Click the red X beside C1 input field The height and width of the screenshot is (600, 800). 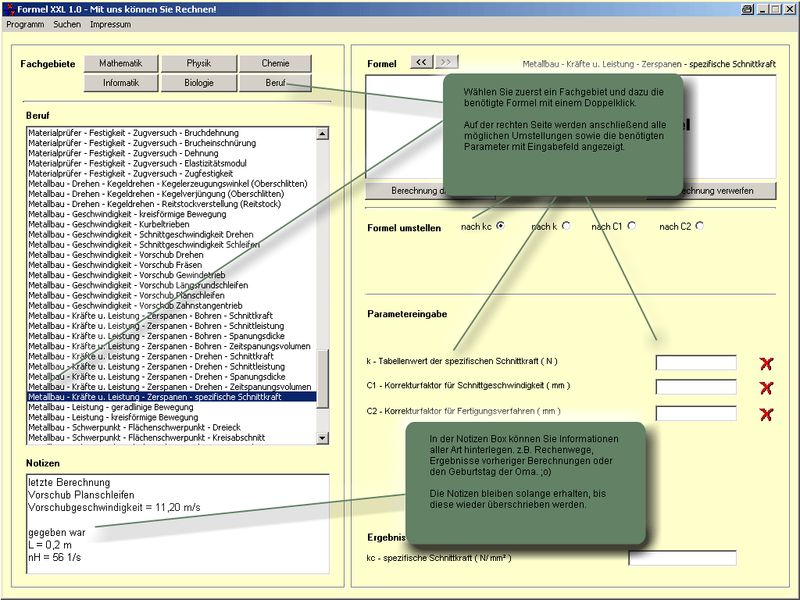(x=767, y=388)
